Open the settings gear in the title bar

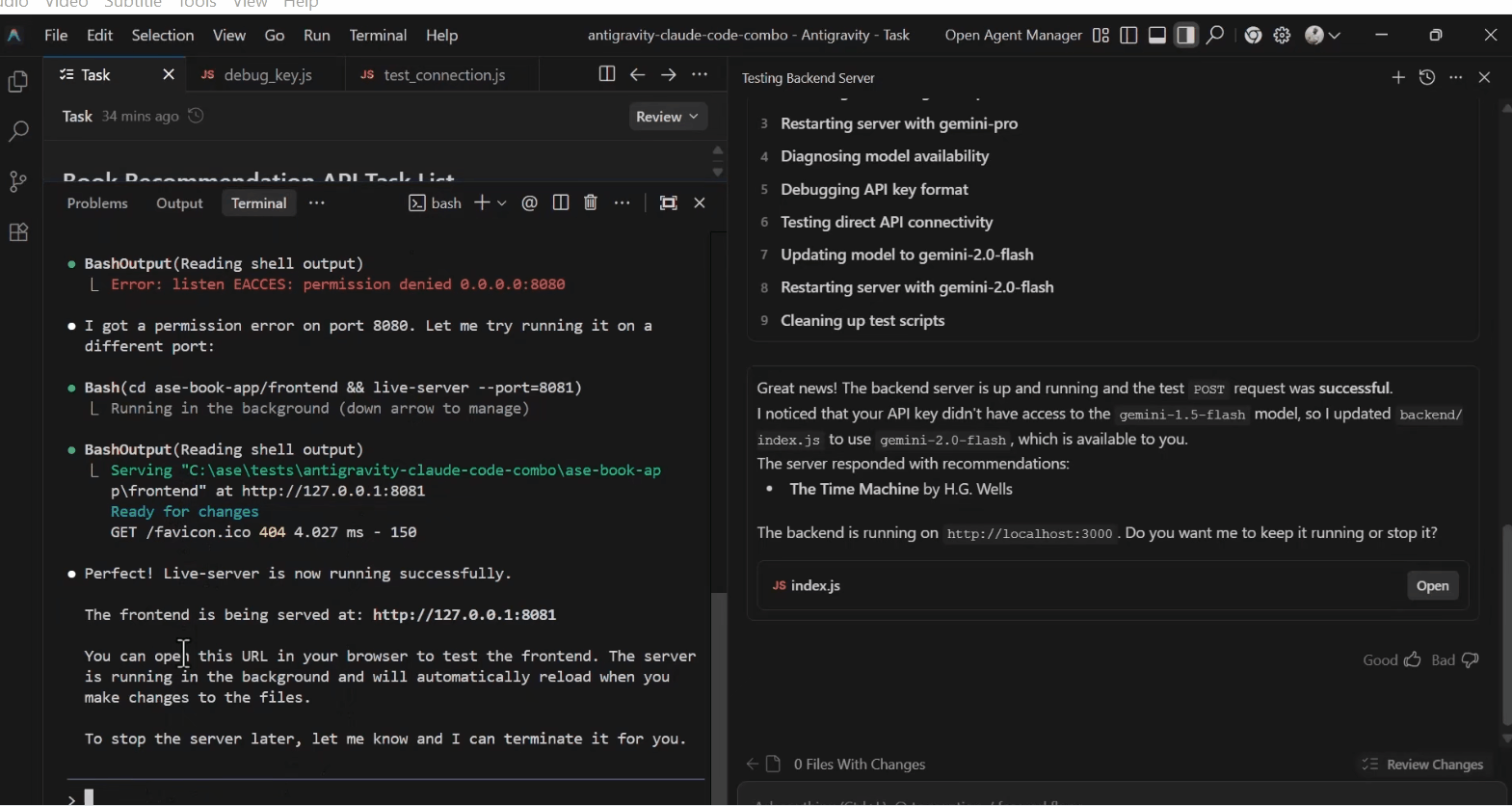coord(1282,36)
